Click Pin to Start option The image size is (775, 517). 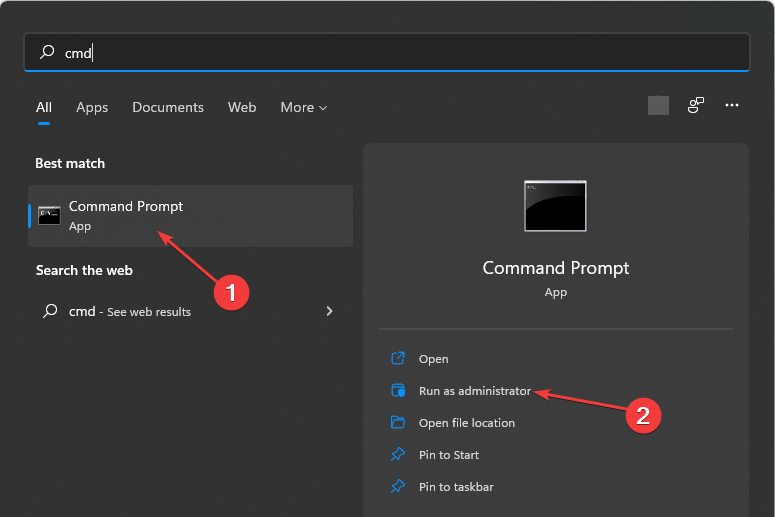pyautogui.click(x=448, y=455)
